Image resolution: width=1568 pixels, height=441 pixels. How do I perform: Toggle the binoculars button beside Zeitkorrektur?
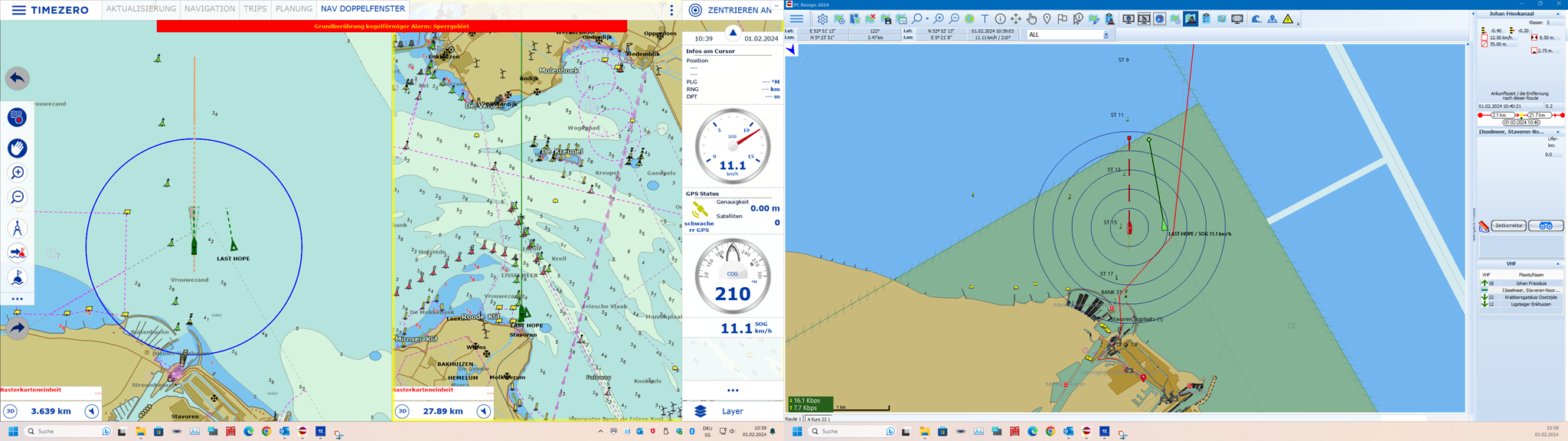click(1546, 226)
